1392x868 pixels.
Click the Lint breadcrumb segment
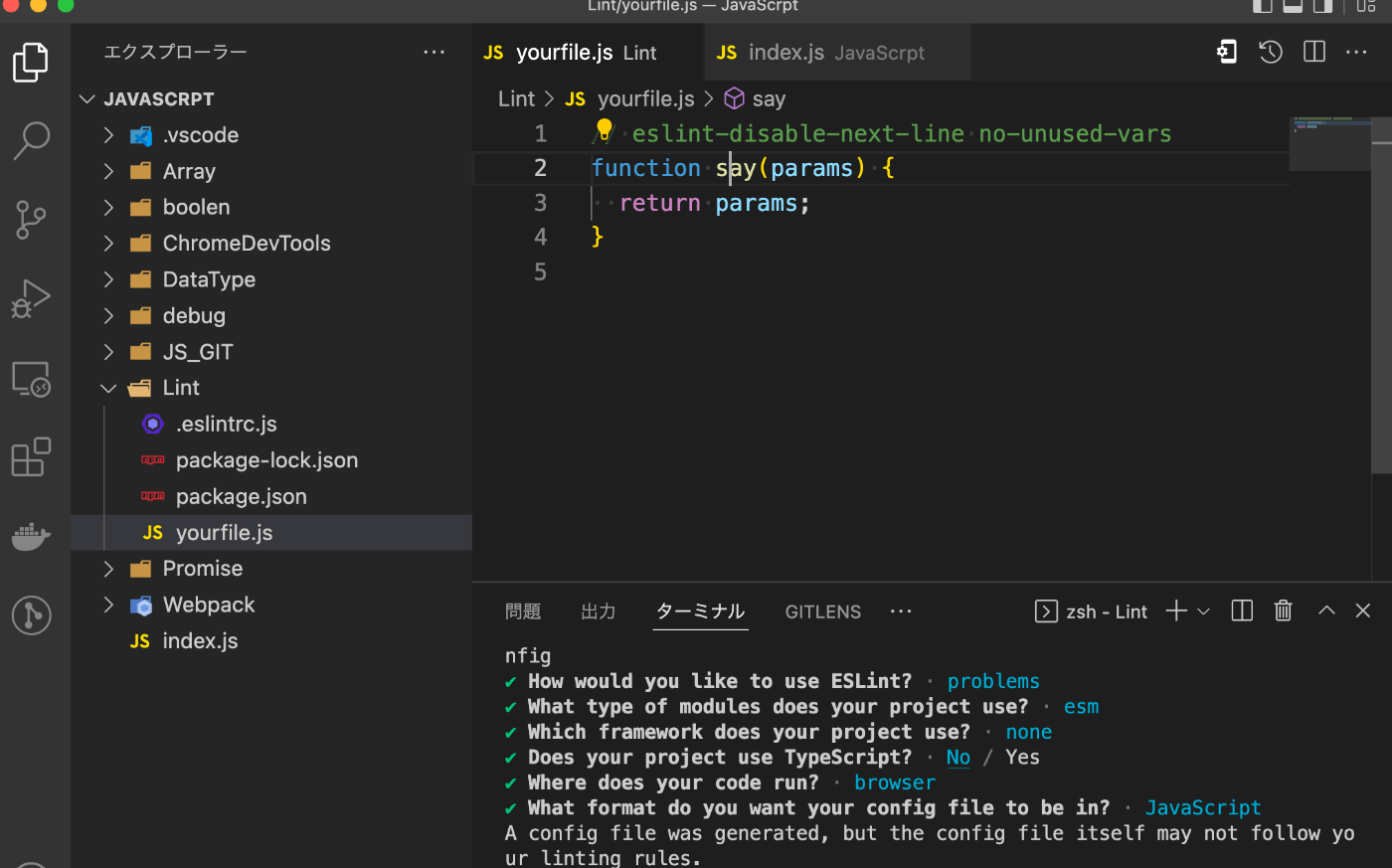[516, 98]
